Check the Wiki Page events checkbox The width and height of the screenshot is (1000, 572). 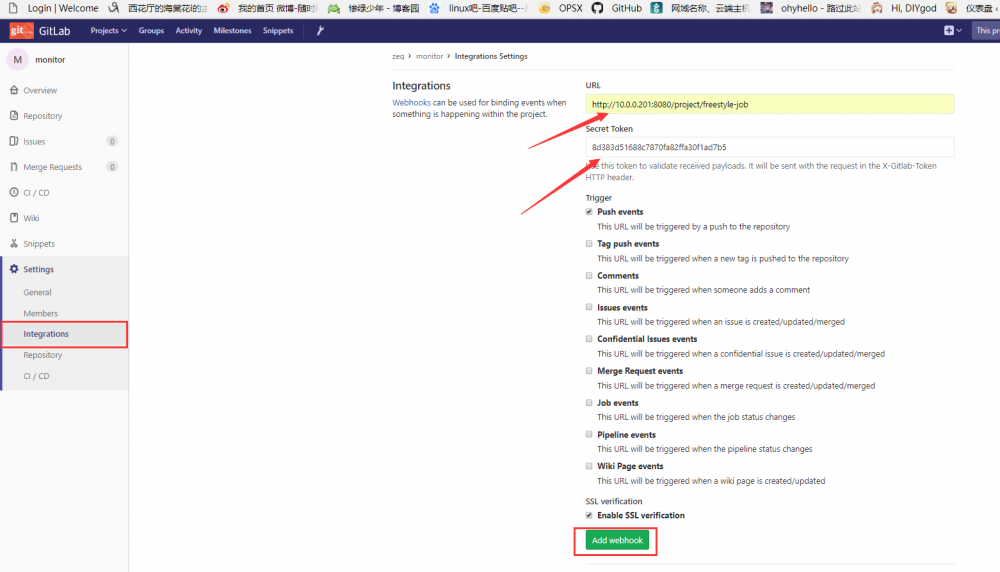tap(589, 466)
